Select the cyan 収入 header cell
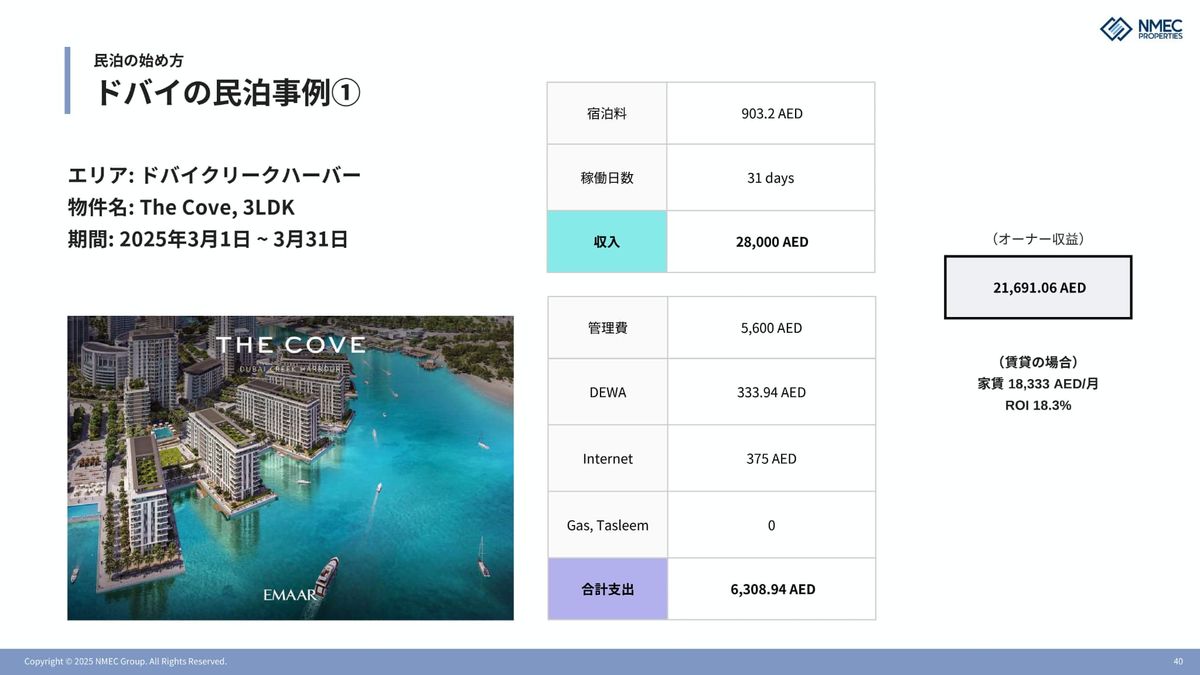The image size is (1200, 675). tap(606, 242)
